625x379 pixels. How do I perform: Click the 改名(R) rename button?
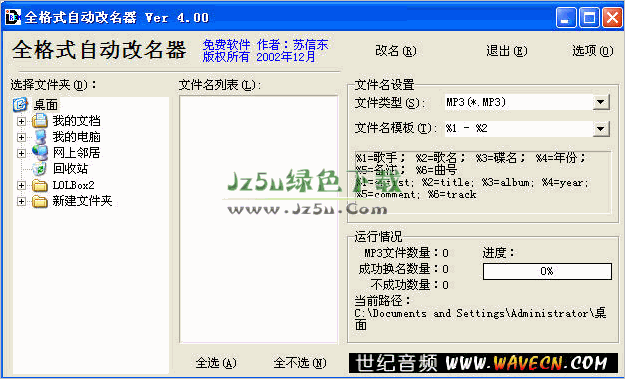pos(396,51)
